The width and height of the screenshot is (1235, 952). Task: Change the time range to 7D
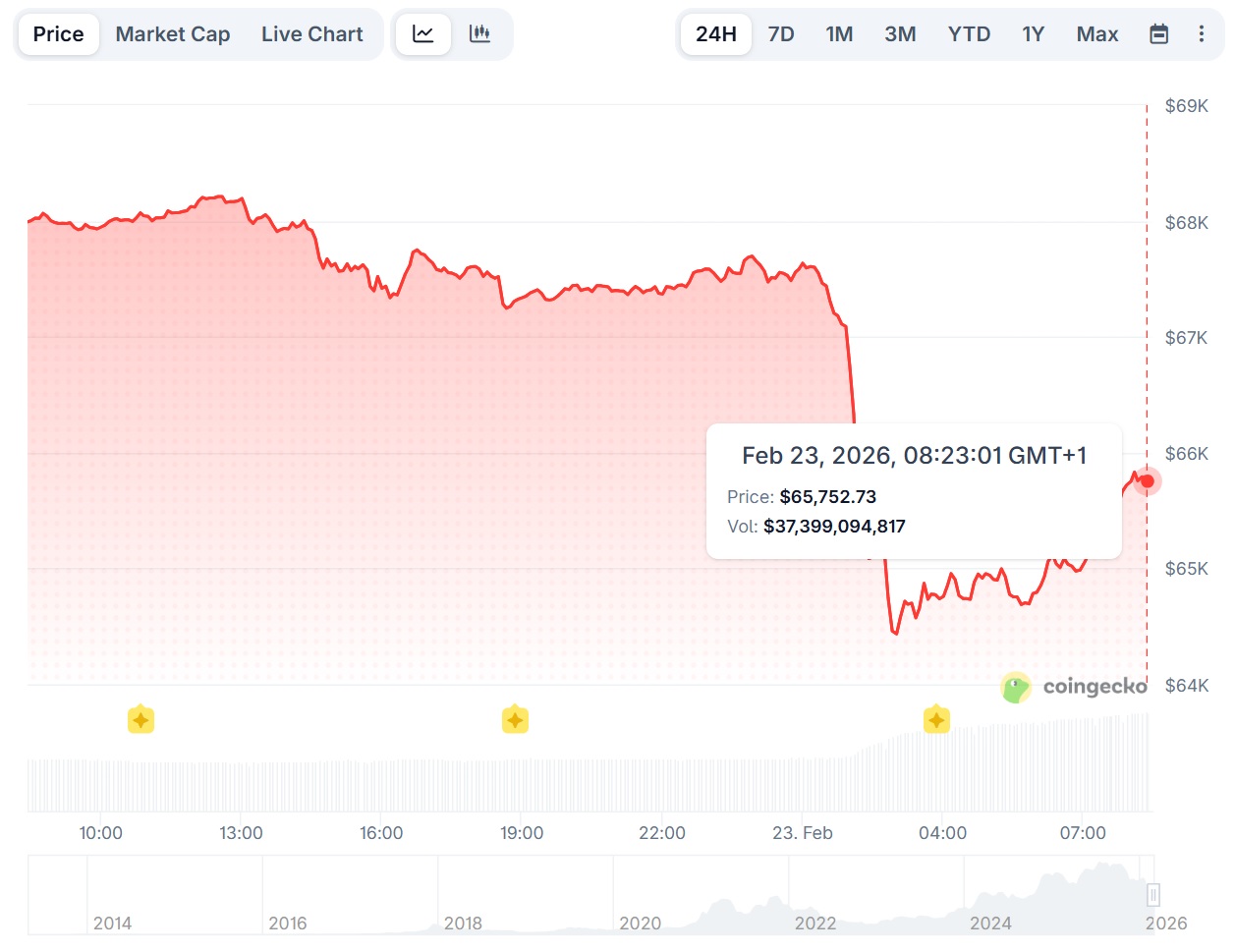click(x=781, y=34)
